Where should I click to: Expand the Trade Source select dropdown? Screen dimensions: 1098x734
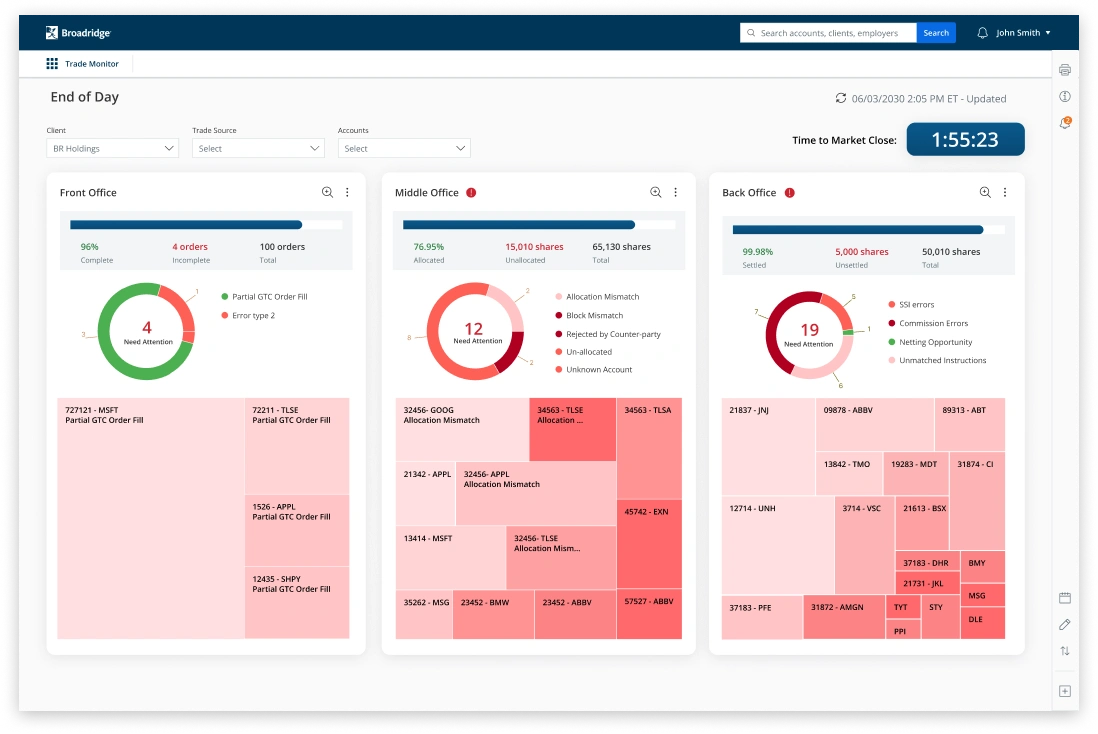point(257,147)
